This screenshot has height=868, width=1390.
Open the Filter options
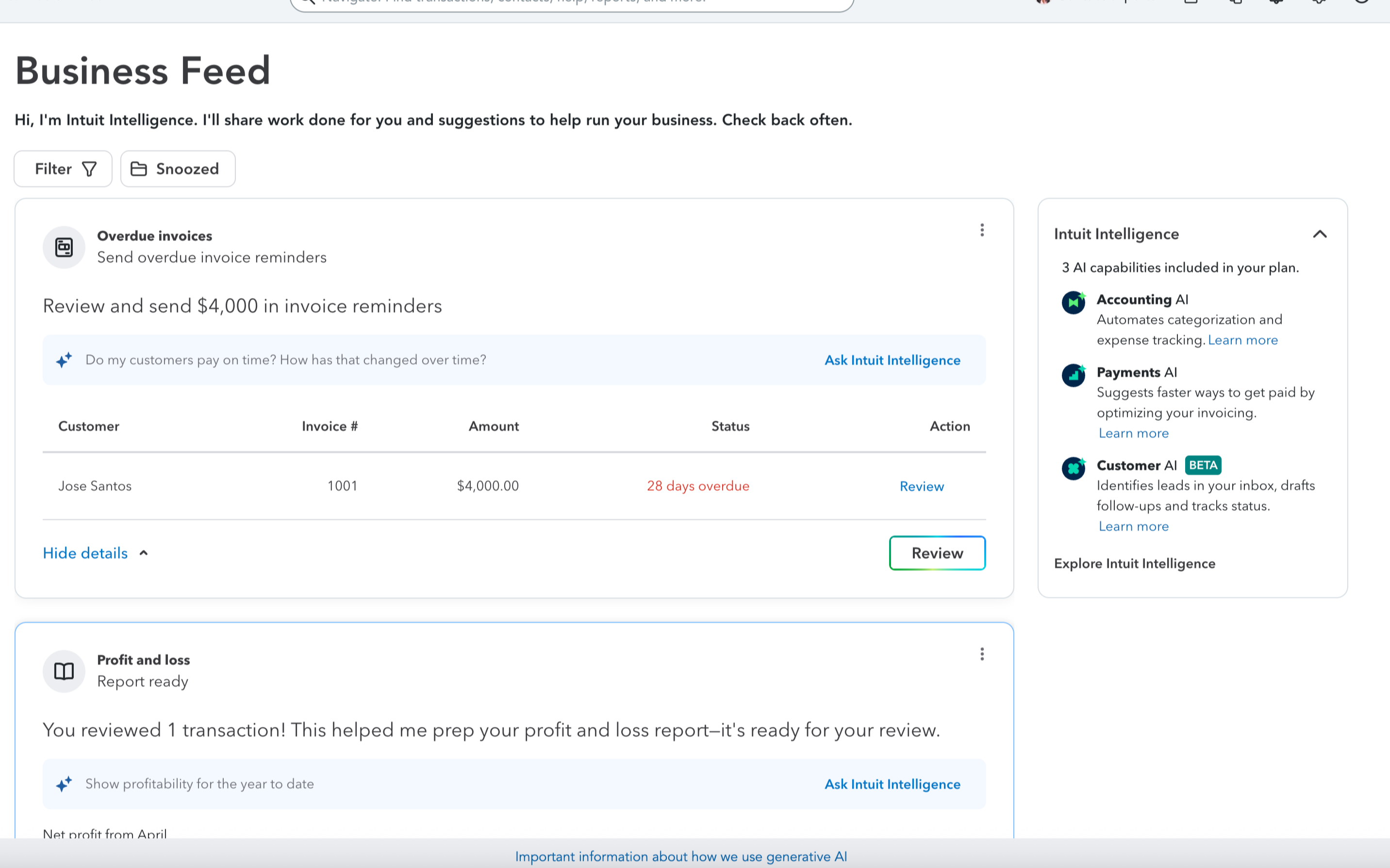pyautogui.click(x=63, y=169)
